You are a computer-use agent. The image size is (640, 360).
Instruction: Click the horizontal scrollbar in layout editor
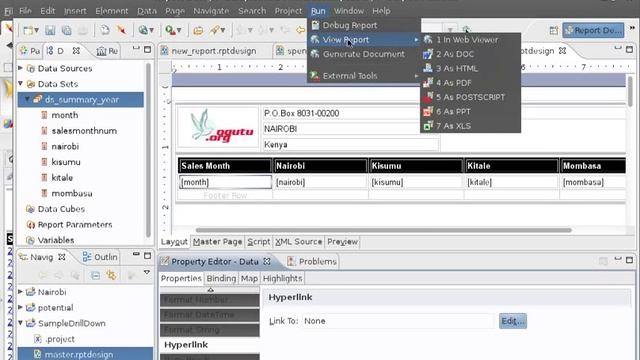(384, 230)
